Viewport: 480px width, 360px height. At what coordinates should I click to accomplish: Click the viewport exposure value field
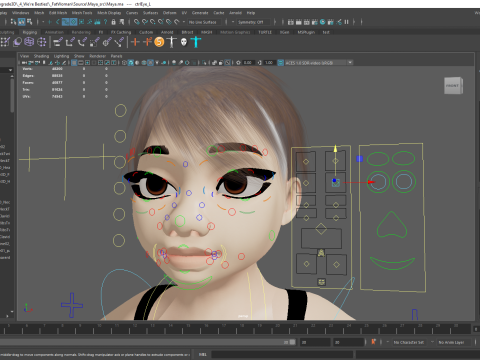tap(248, 63)
